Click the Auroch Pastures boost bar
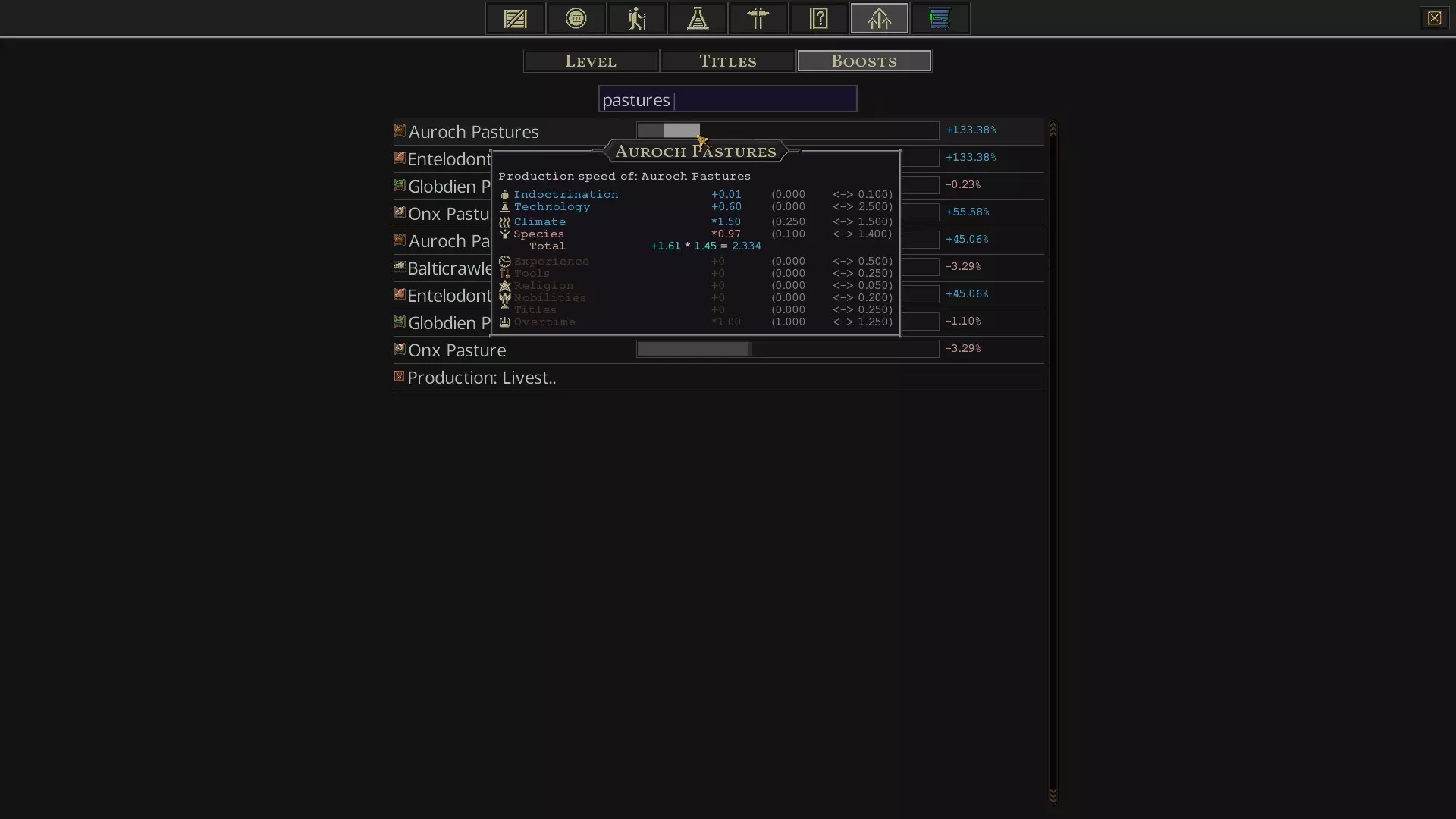This screenshot has width=1456, height=819. [x=787, y=130]
